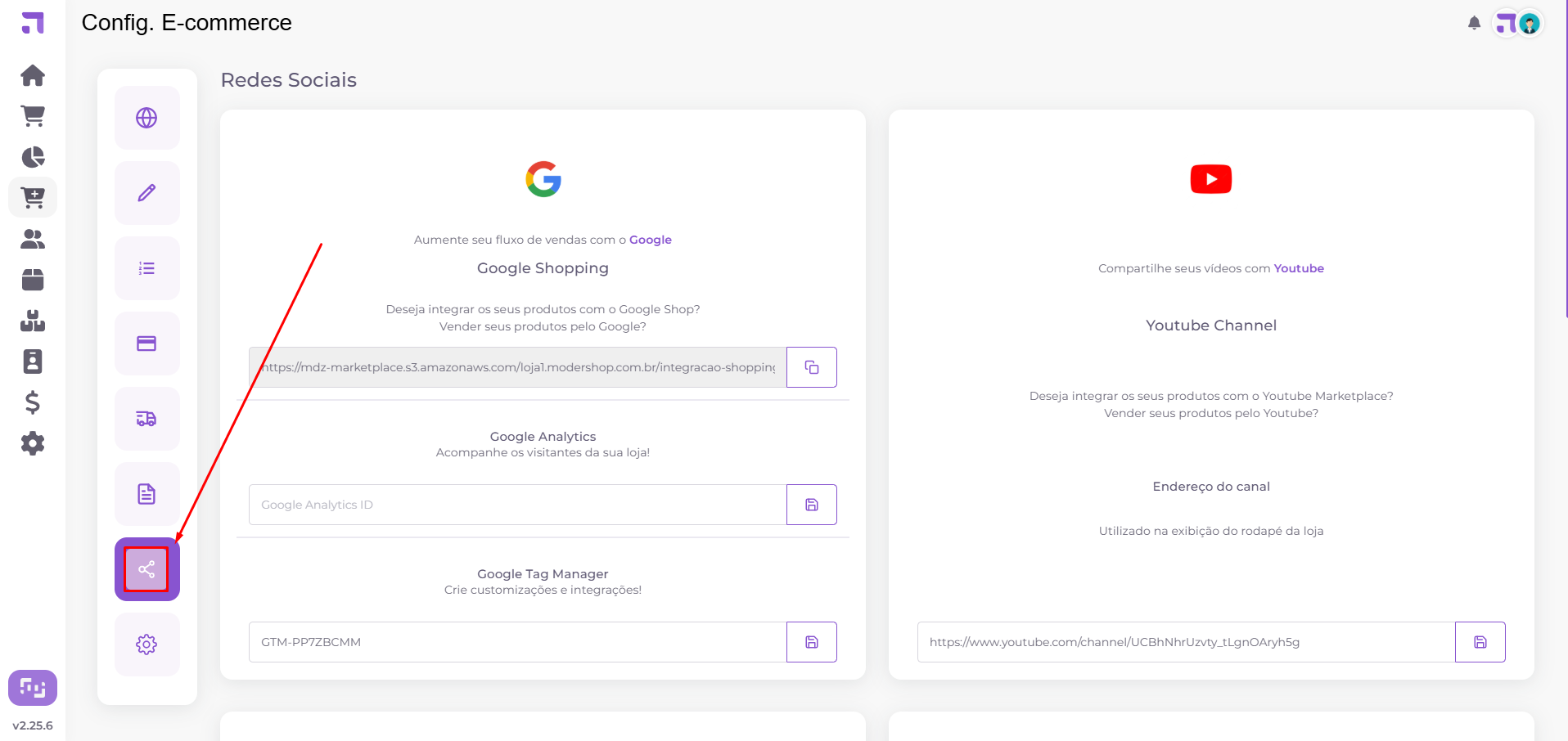This screenshot has height=741, width=1568.
Task: Click the Google Tag Manager label
Action: point(543,574)
